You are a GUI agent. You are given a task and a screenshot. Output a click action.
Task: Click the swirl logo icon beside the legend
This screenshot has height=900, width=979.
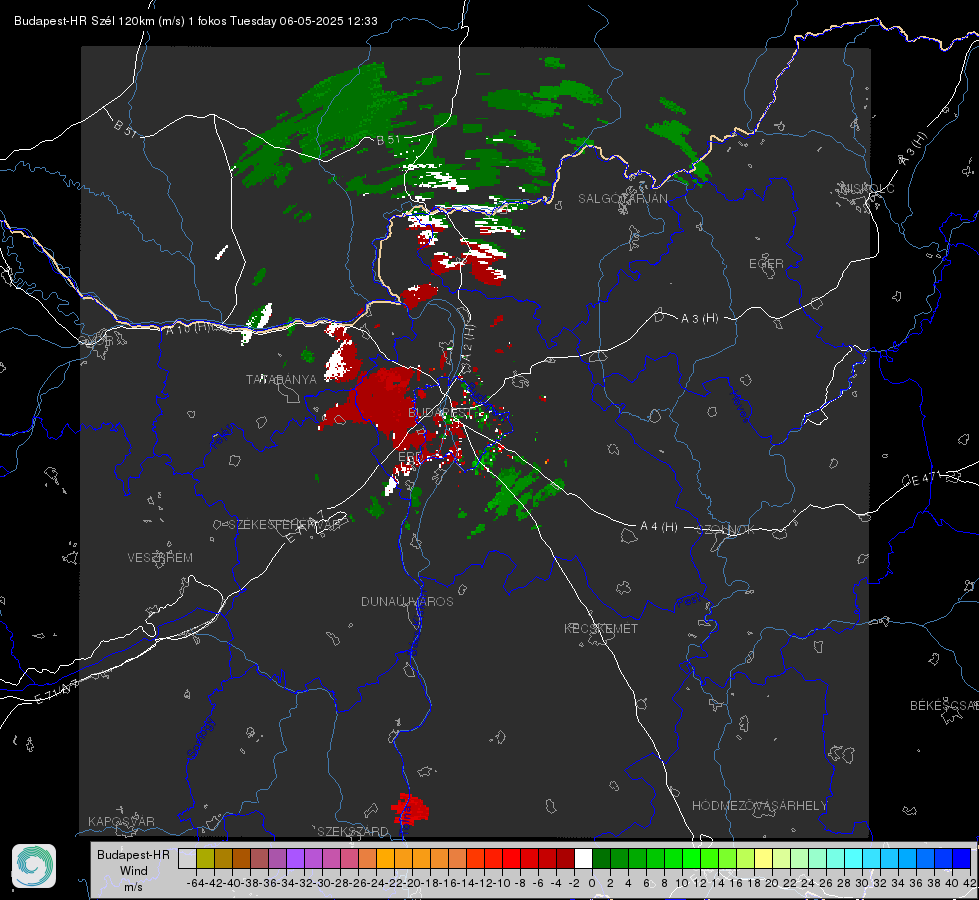pyautogui.click(x=34, y=866)
